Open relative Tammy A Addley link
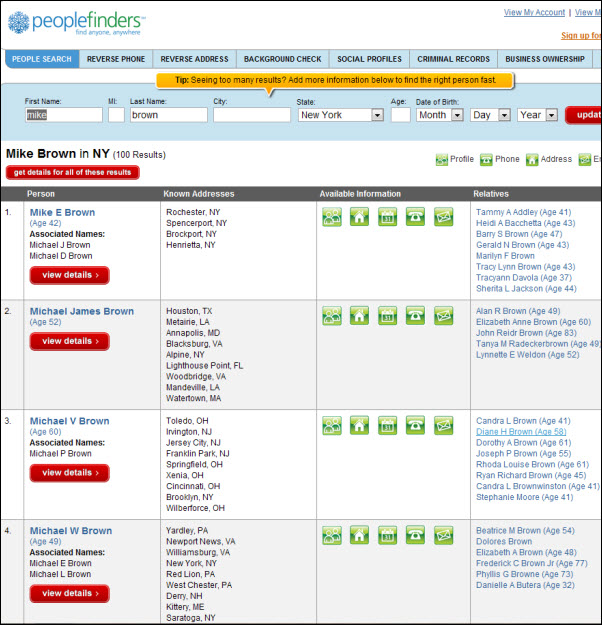The width and height of the screenshot is (602, 625). [523, 212]
